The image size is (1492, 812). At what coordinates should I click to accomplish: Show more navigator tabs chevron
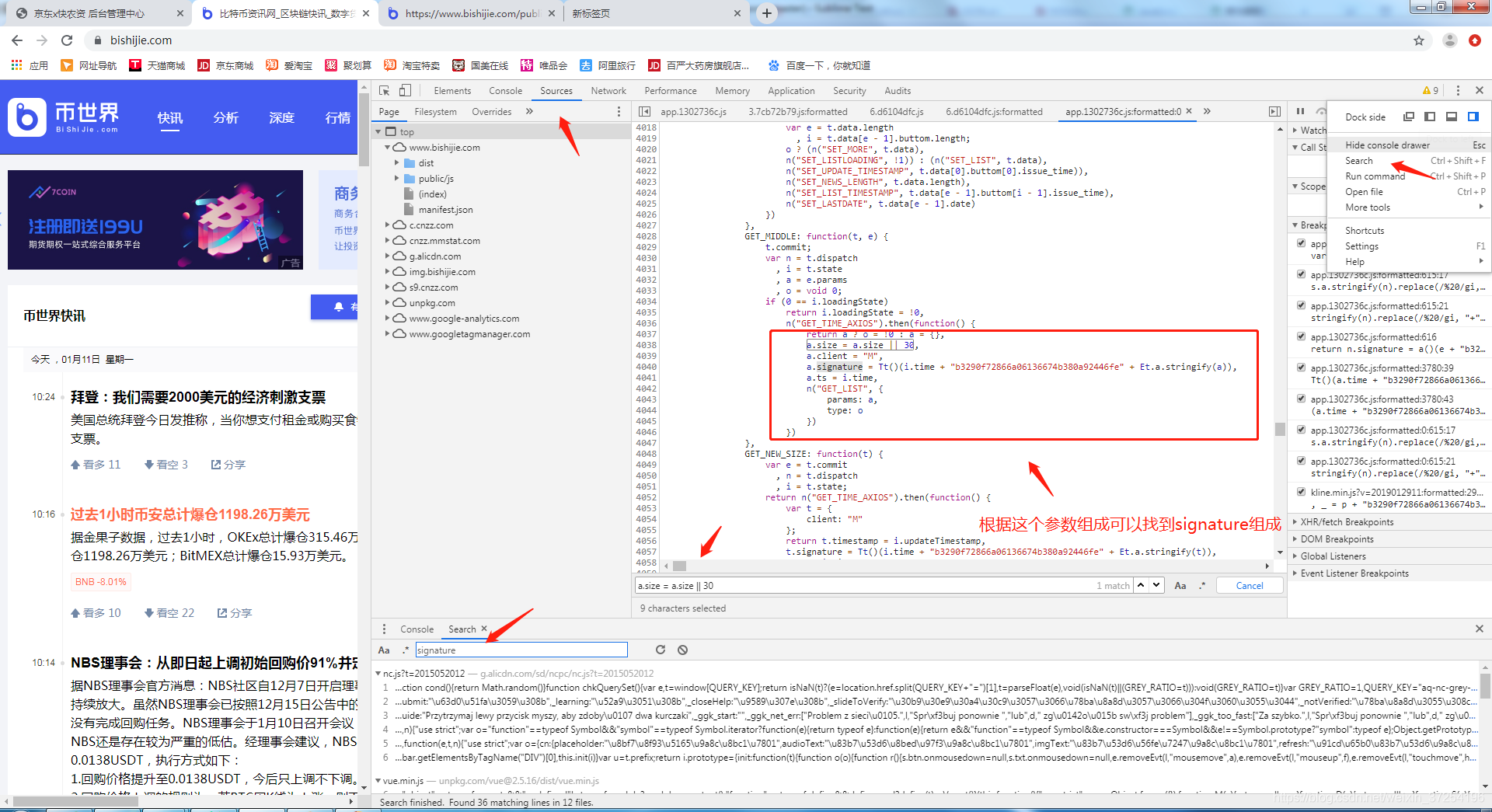click(x=529, y=112)
